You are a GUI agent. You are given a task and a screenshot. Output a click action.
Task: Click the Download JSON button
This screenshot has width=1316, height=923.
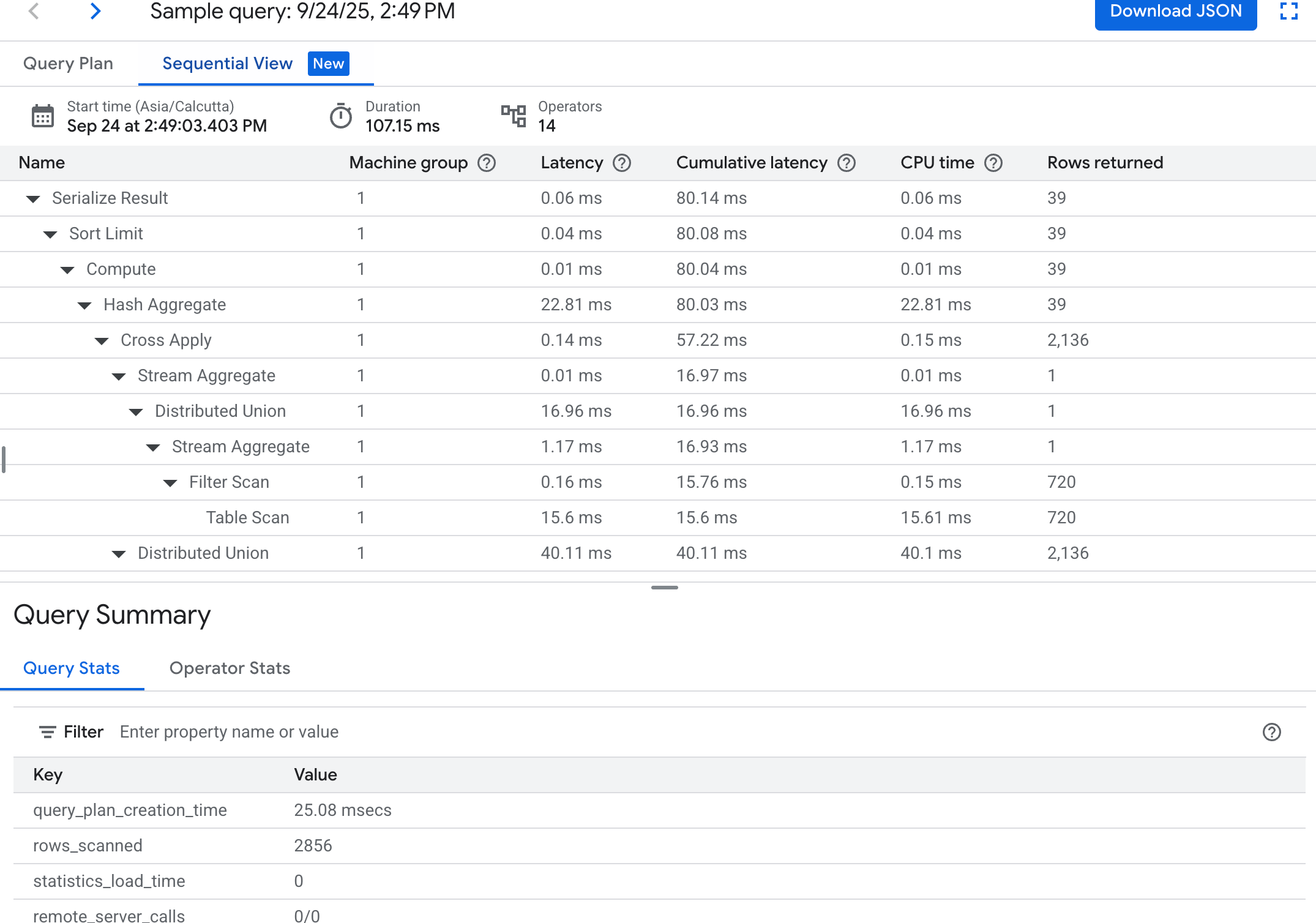coord(1175,11)
